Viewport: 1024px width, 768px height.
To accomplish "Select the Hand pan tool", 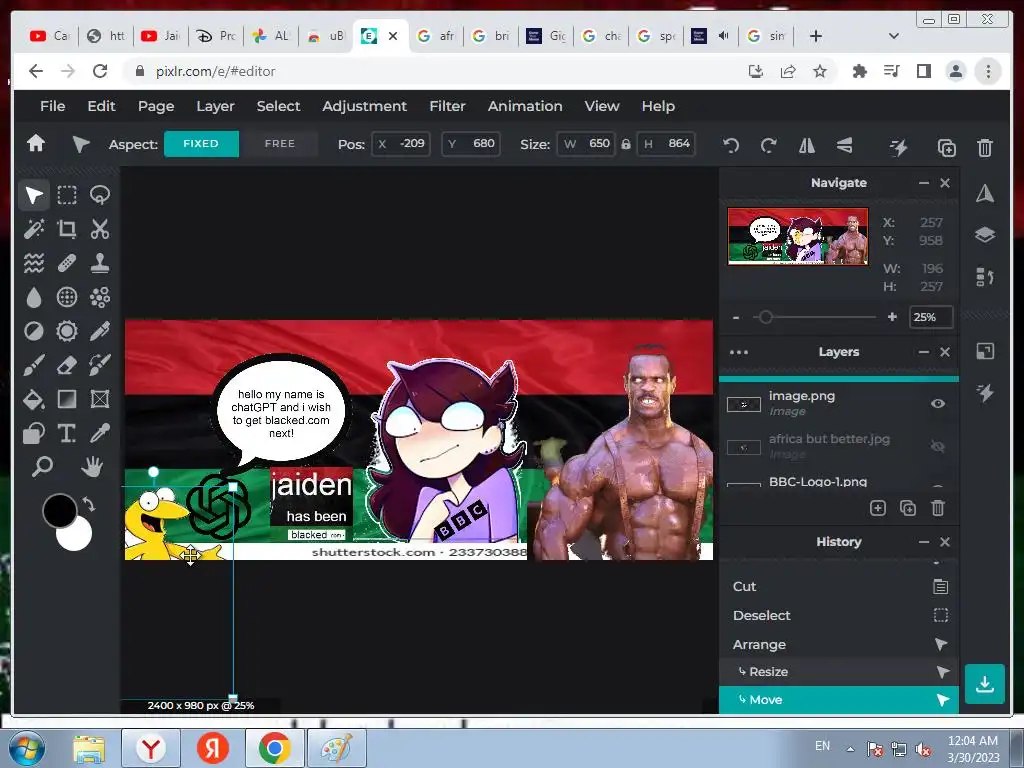I will (92, 466).
